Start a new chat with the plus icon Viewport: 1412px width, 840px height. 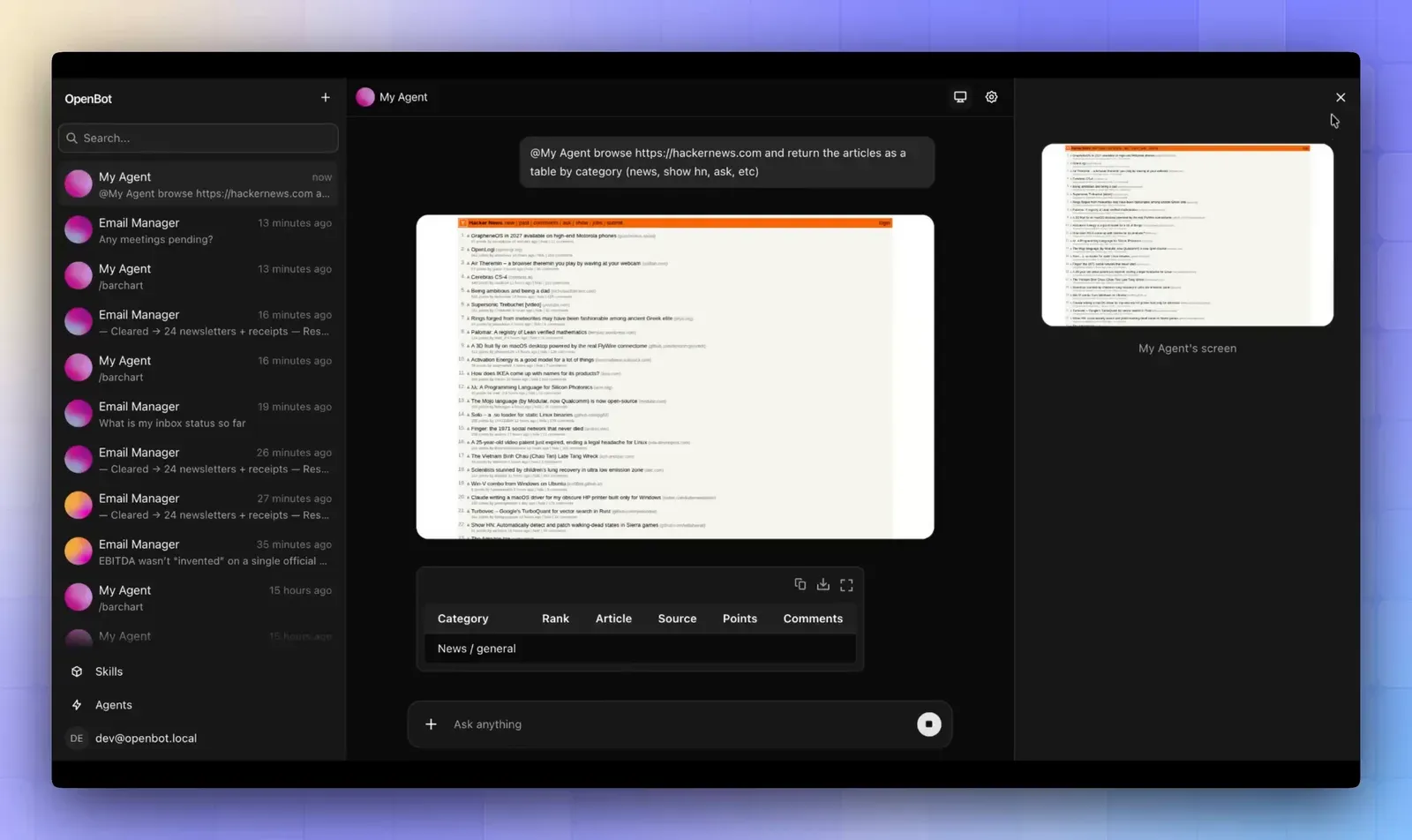(x=325, y=98)
